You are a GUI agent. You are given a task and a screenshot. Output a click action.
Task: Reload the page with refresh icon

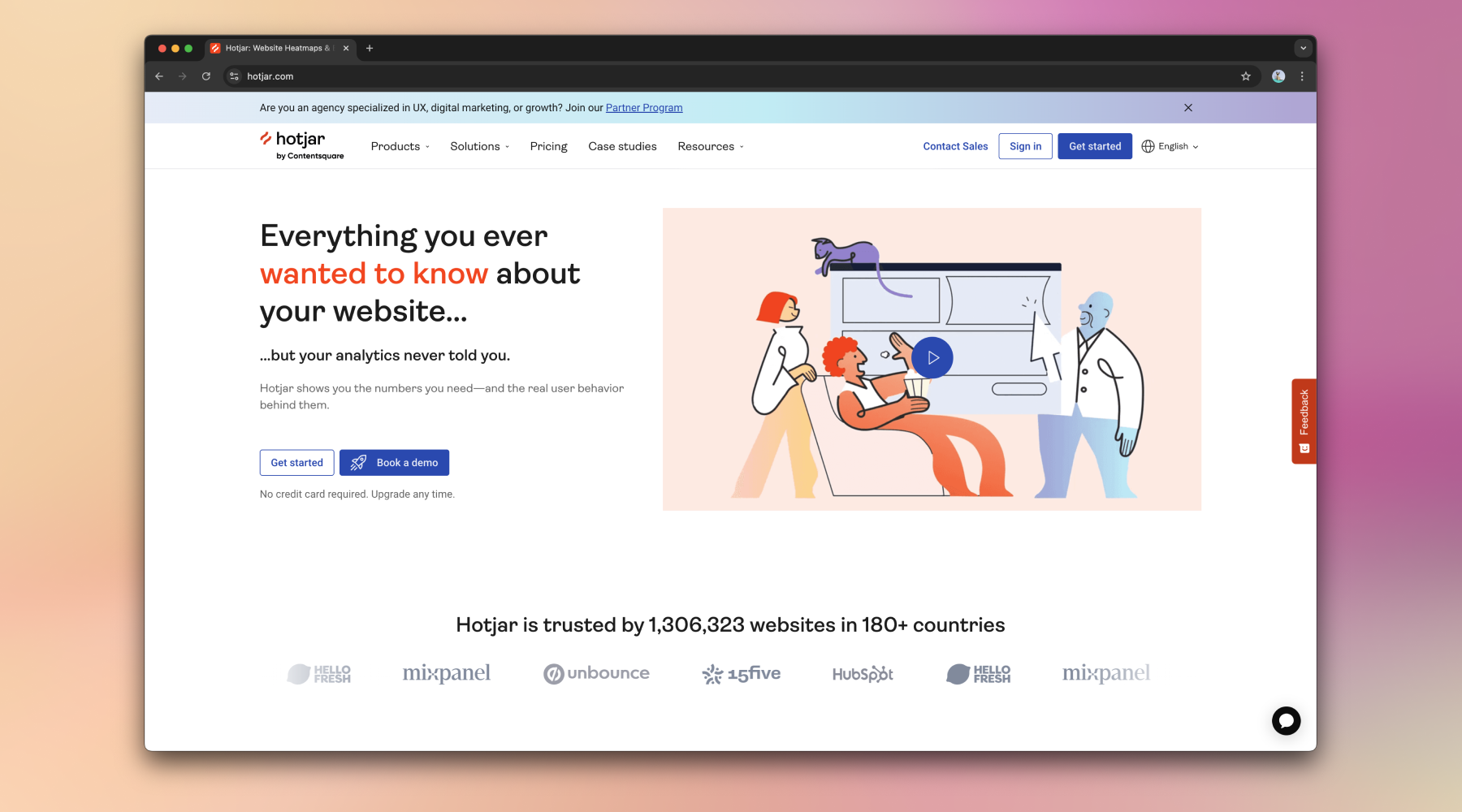pyautogui.click(x=206, y=76)
